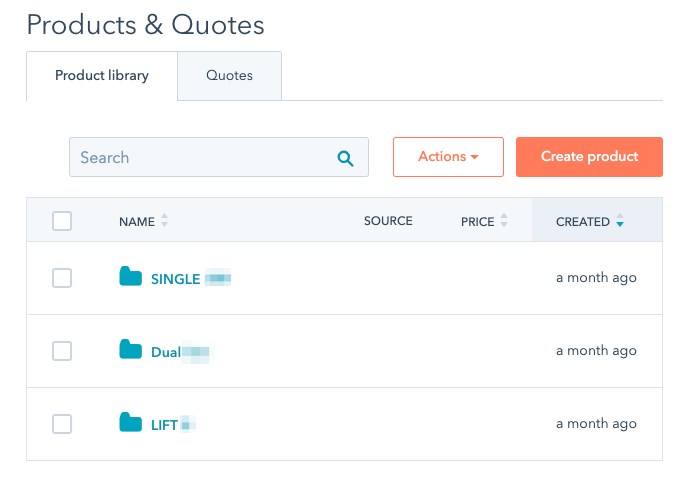The image size is (700, 493).
Task: Open the Actions dropdown menu
Action: 448,157
